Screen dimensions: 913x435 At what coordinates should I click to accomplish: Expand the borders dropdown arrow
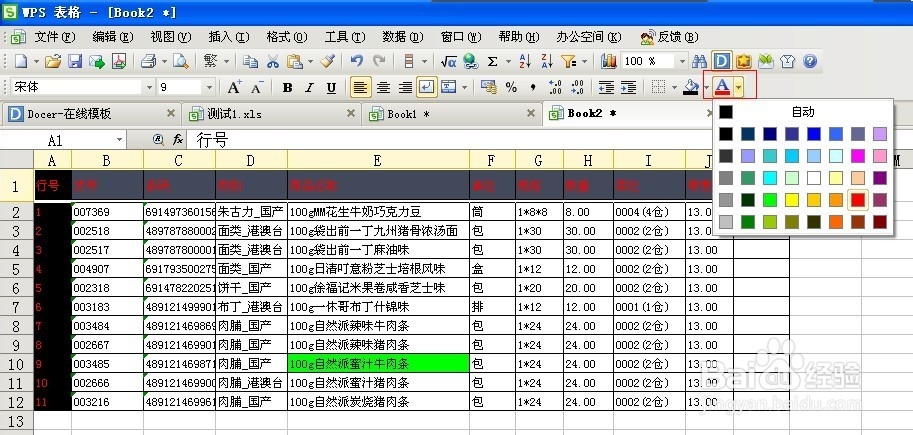pos(674,87)
